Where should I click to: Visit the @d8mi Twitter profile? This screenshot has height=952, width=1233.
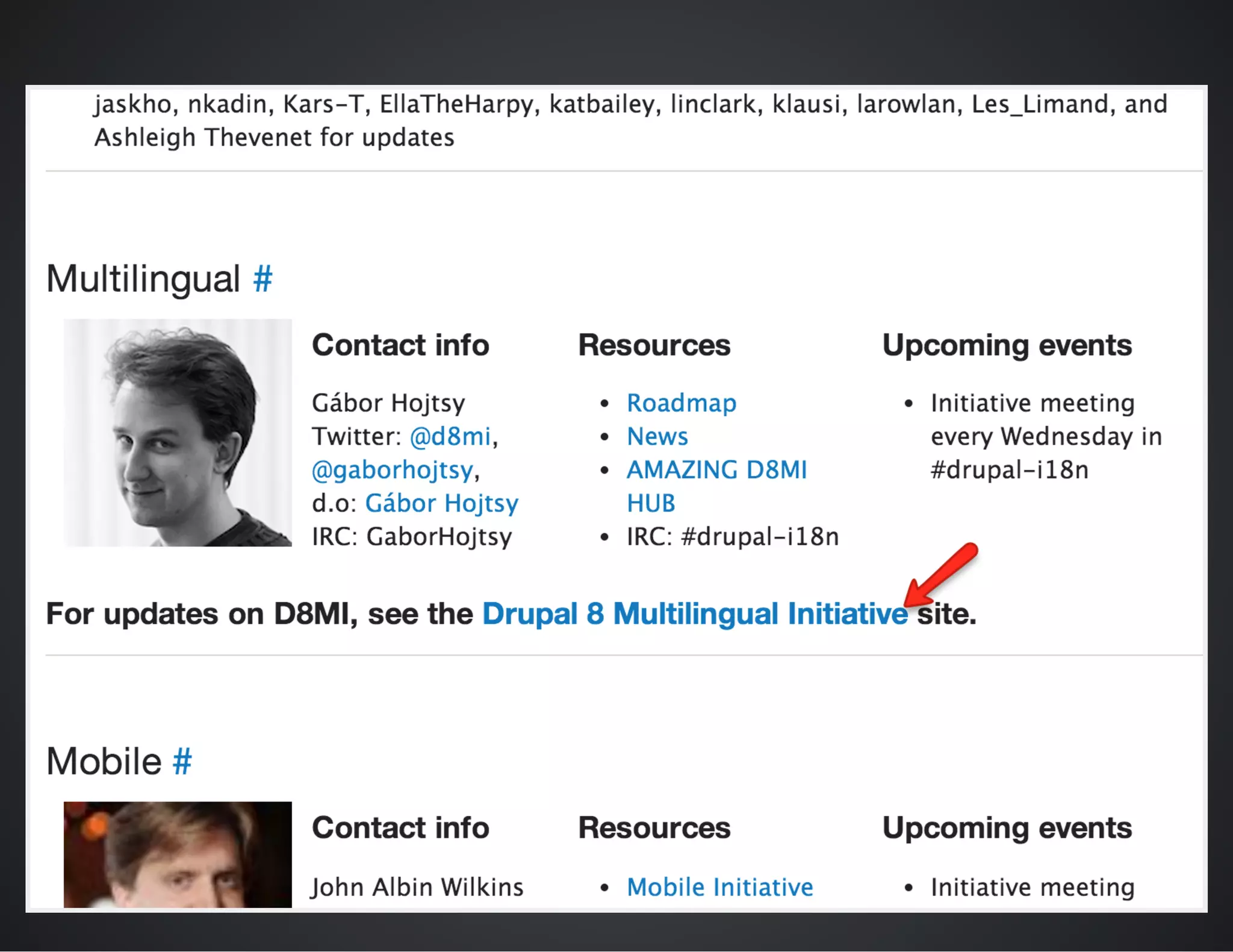(x=450, y=437)
